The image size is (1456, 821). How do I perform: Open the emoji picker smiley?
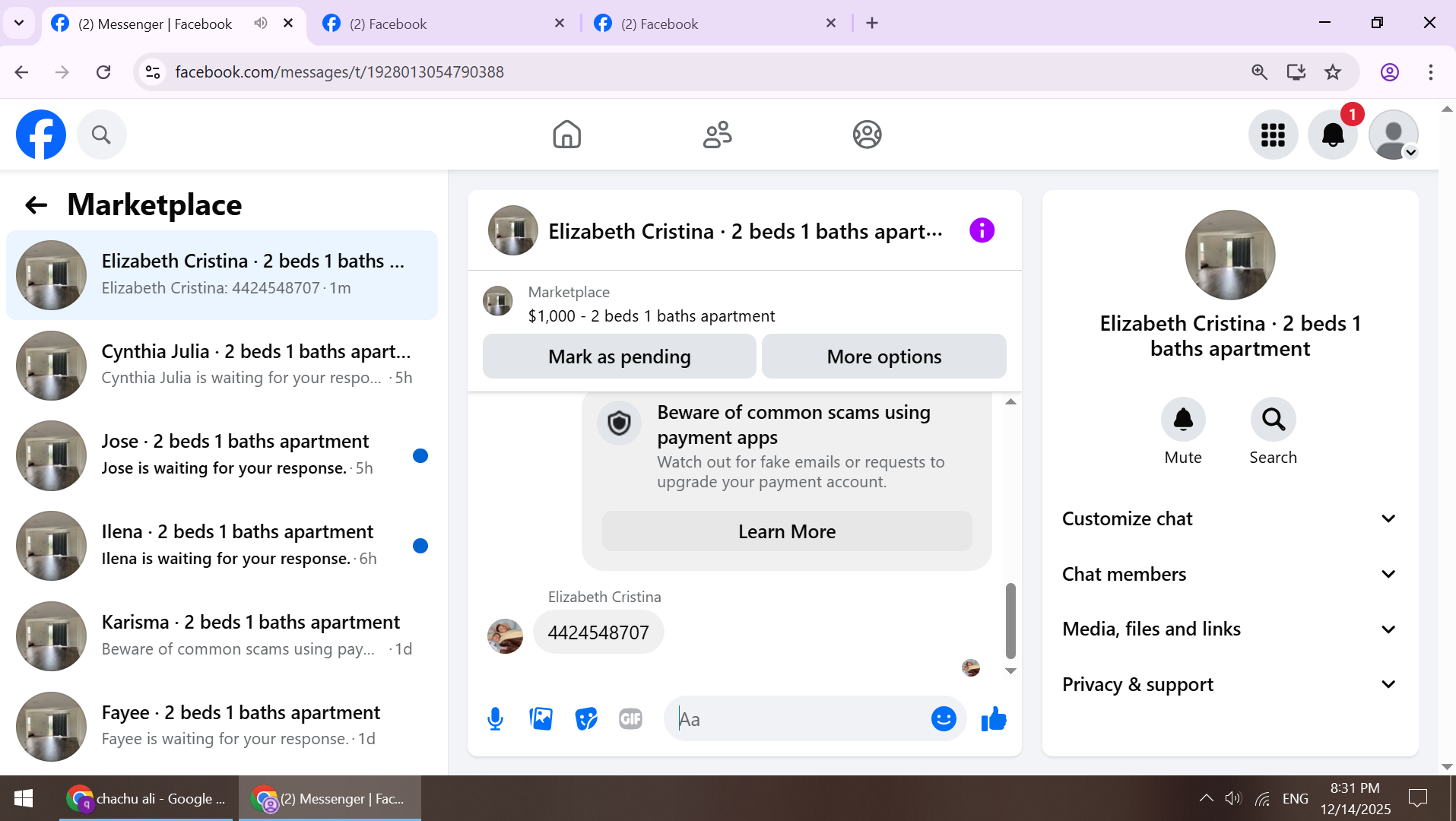click(944, 718)
